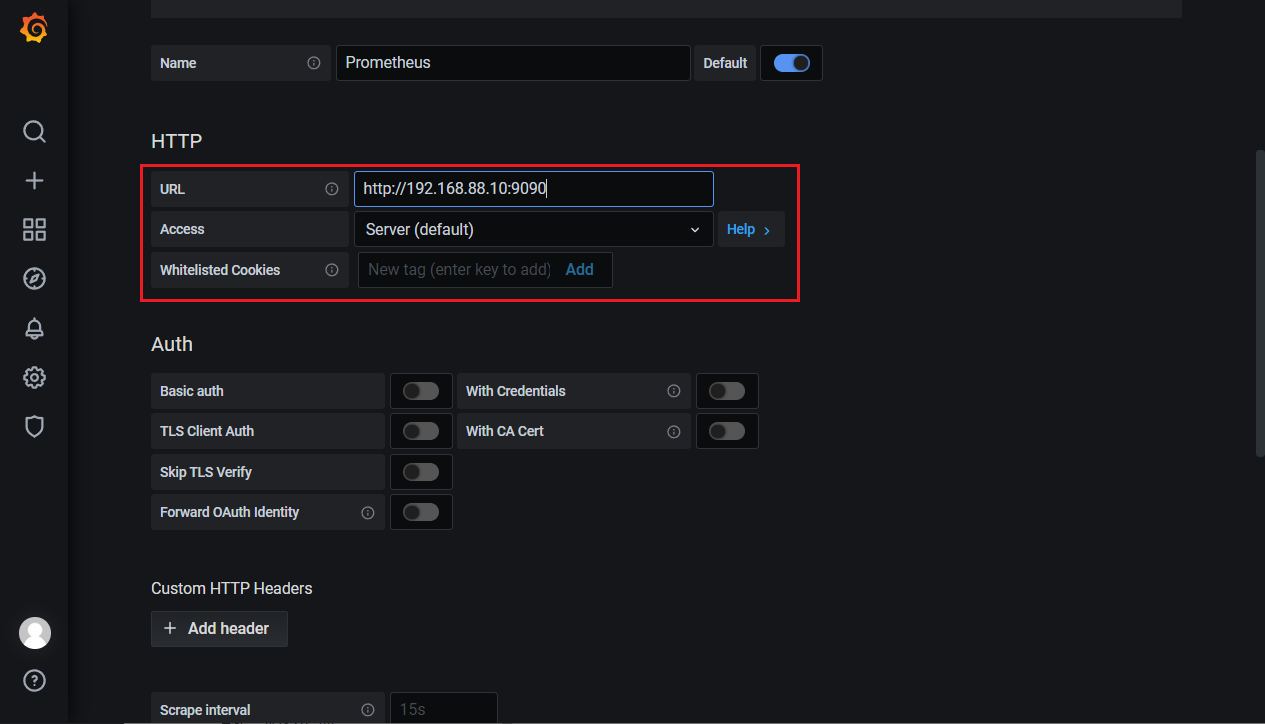Turn off the Default data source toggle
The image size is (1265, 724).
[x=791, y=63]
